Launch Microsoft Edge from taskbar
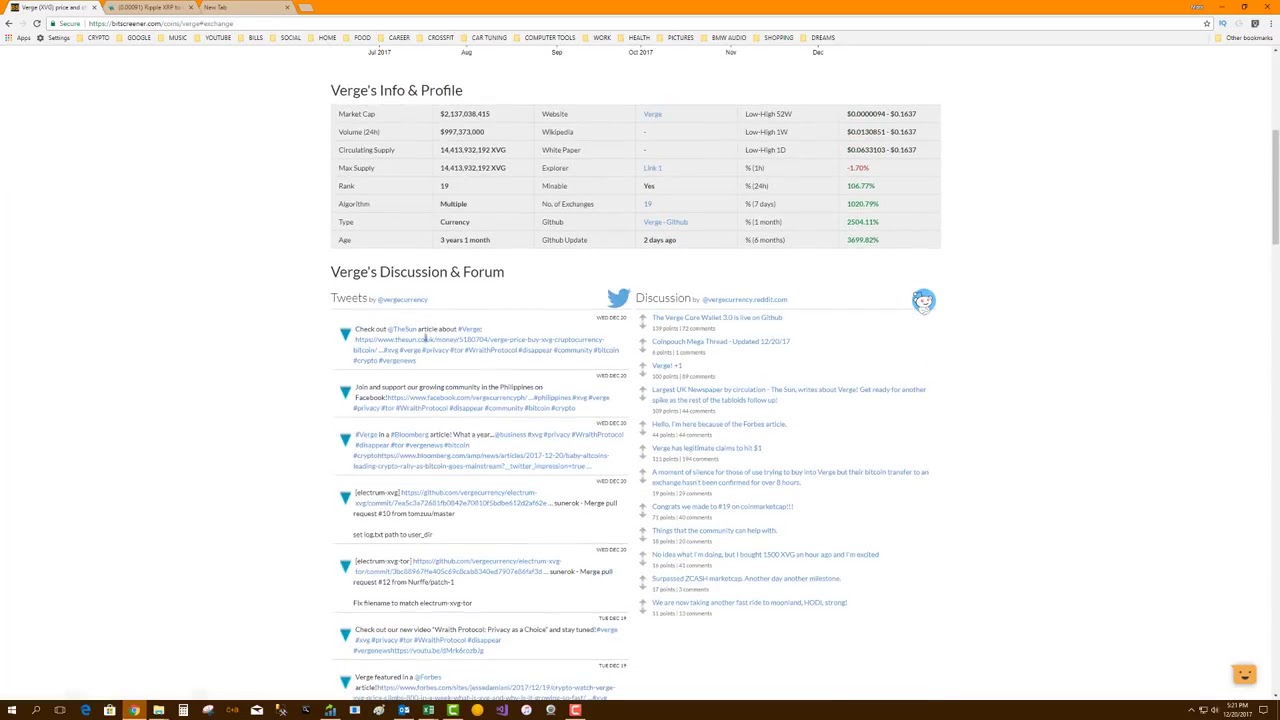The image size is (1280, 720). 85,711
